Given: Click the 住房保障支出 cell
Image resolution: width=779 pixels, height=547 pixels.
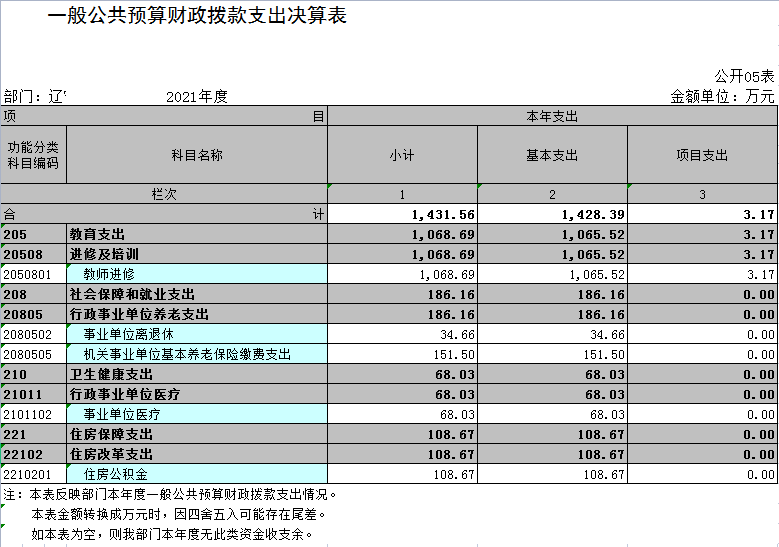Looking at the screenshot, I should 197,434.
